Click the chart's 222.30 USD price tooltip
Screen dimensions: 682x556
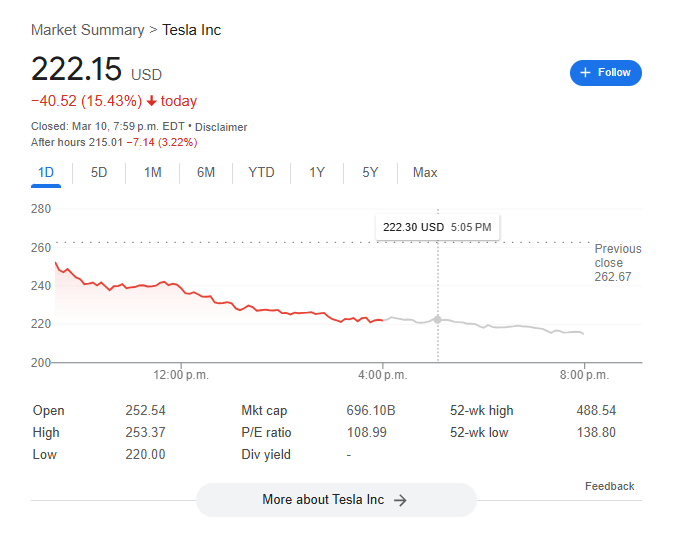437,227
